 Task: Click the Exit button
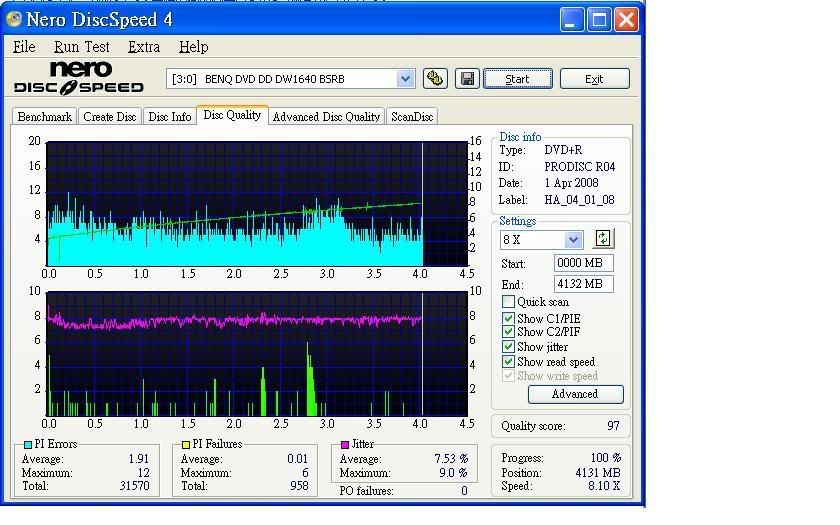pos(595,79)
